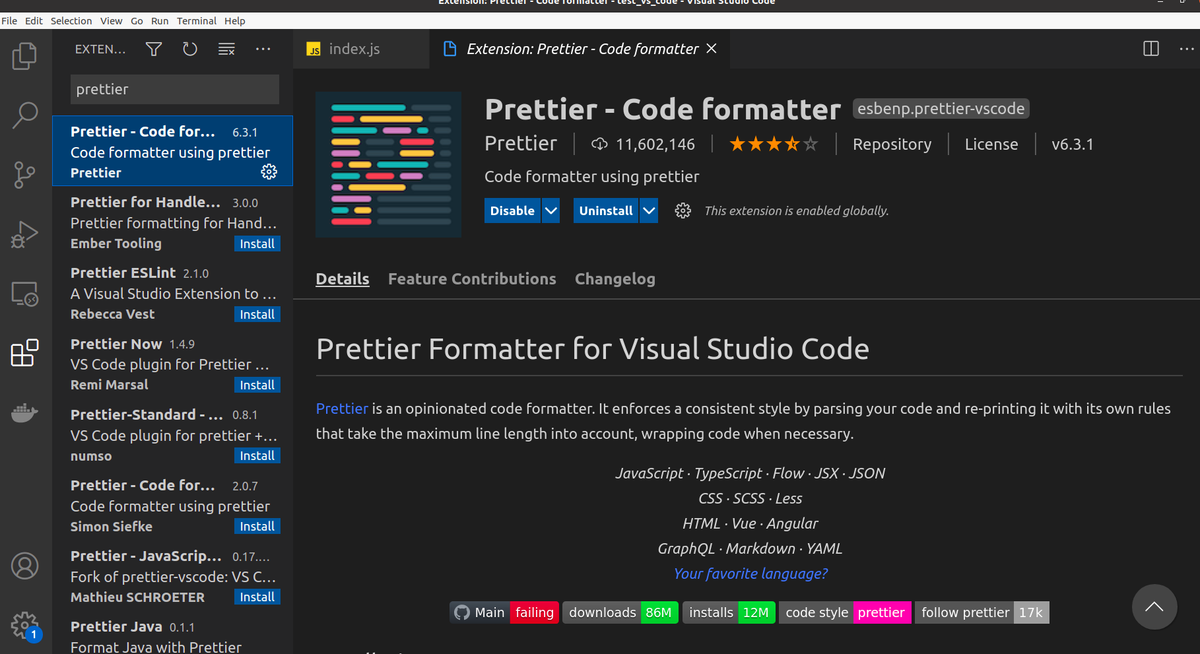Select the Extensions icon in the activity bar
Screen dimensions: 1200x654
24,353
